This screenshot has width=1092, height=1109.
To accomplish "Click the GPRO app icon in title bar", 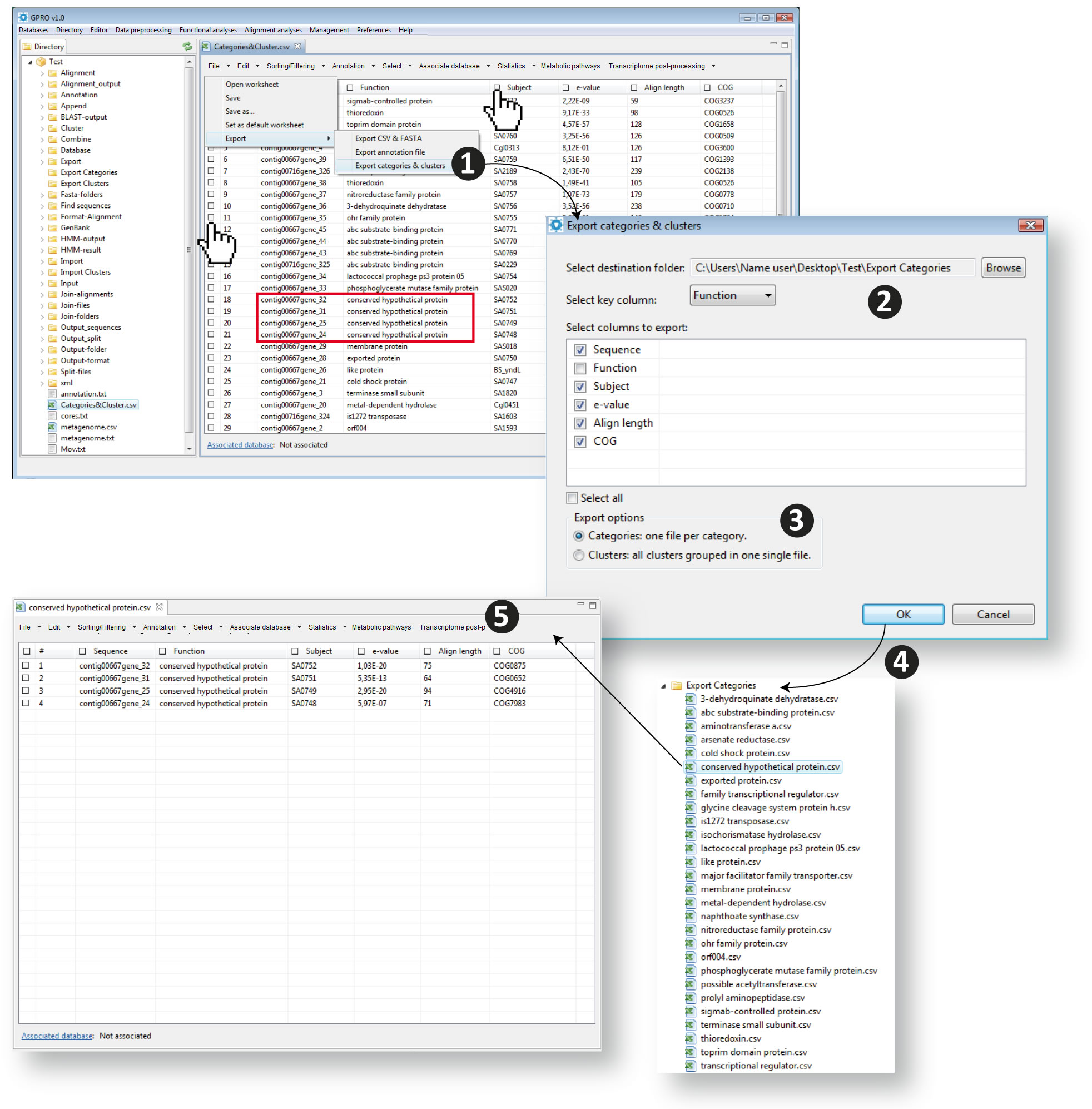I will (x=23, y=17).
